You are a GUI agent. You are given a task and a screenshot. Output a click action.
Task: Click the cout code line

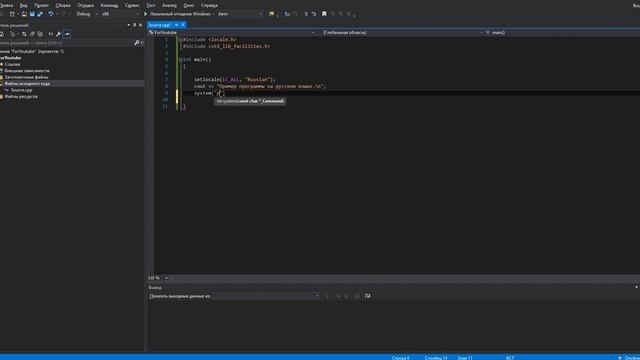[x=260, y=86]
